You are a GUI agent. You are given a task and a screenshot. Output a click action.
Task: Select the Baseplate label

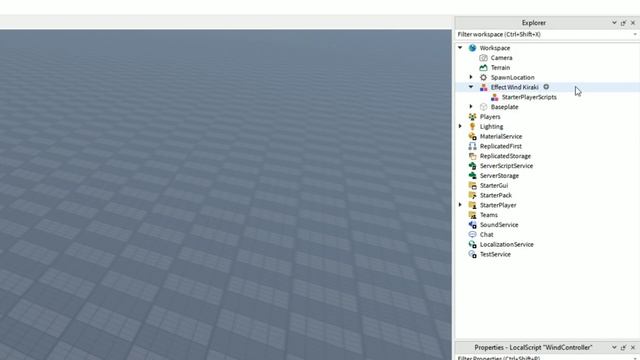pos(504,107)
